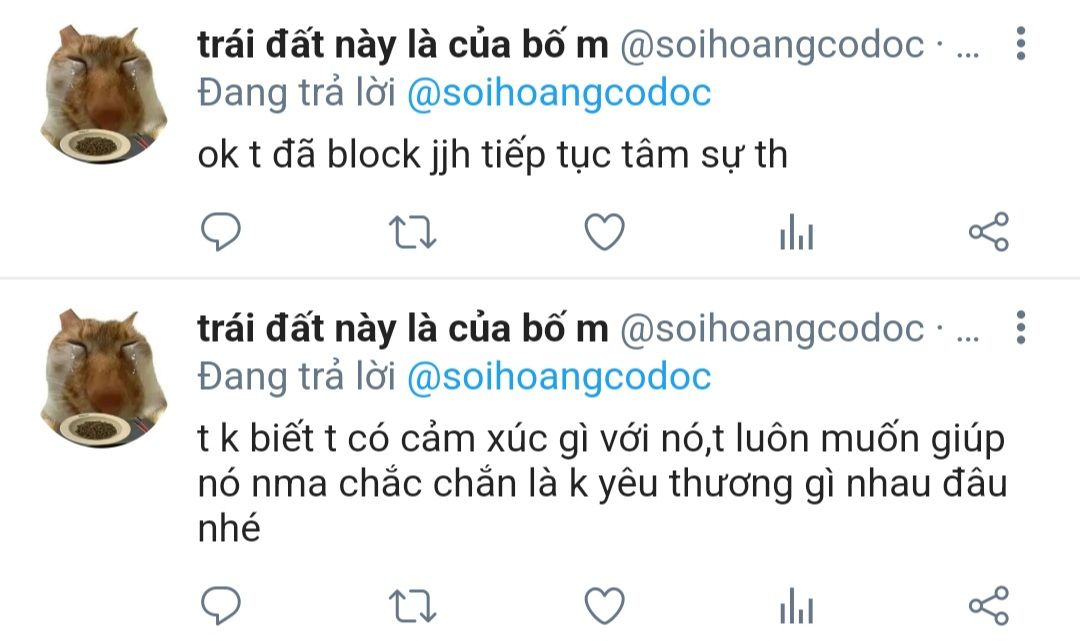The width and height of the screenshot is (1080, 641).
Task: Click @soihoangcodoc reply link in first tweet
Action: point(559,94)
